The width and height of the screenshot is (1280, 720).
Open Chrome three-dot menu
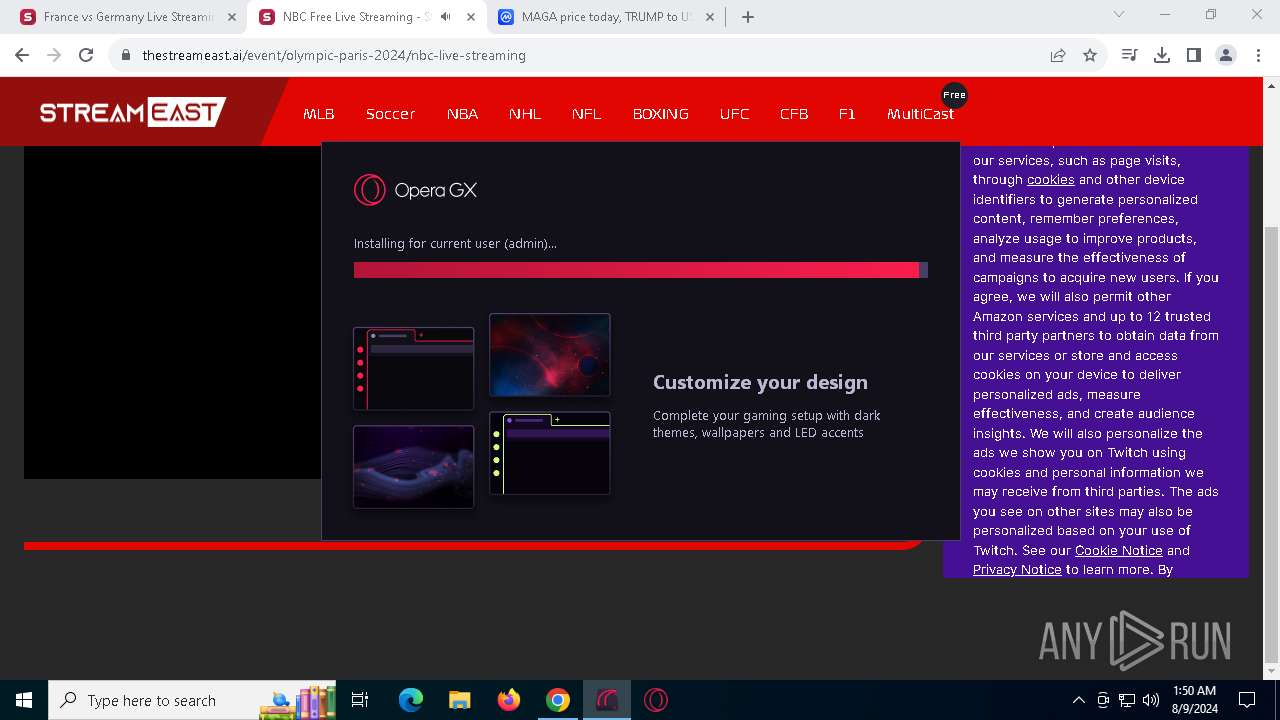tap(1258, 55)
